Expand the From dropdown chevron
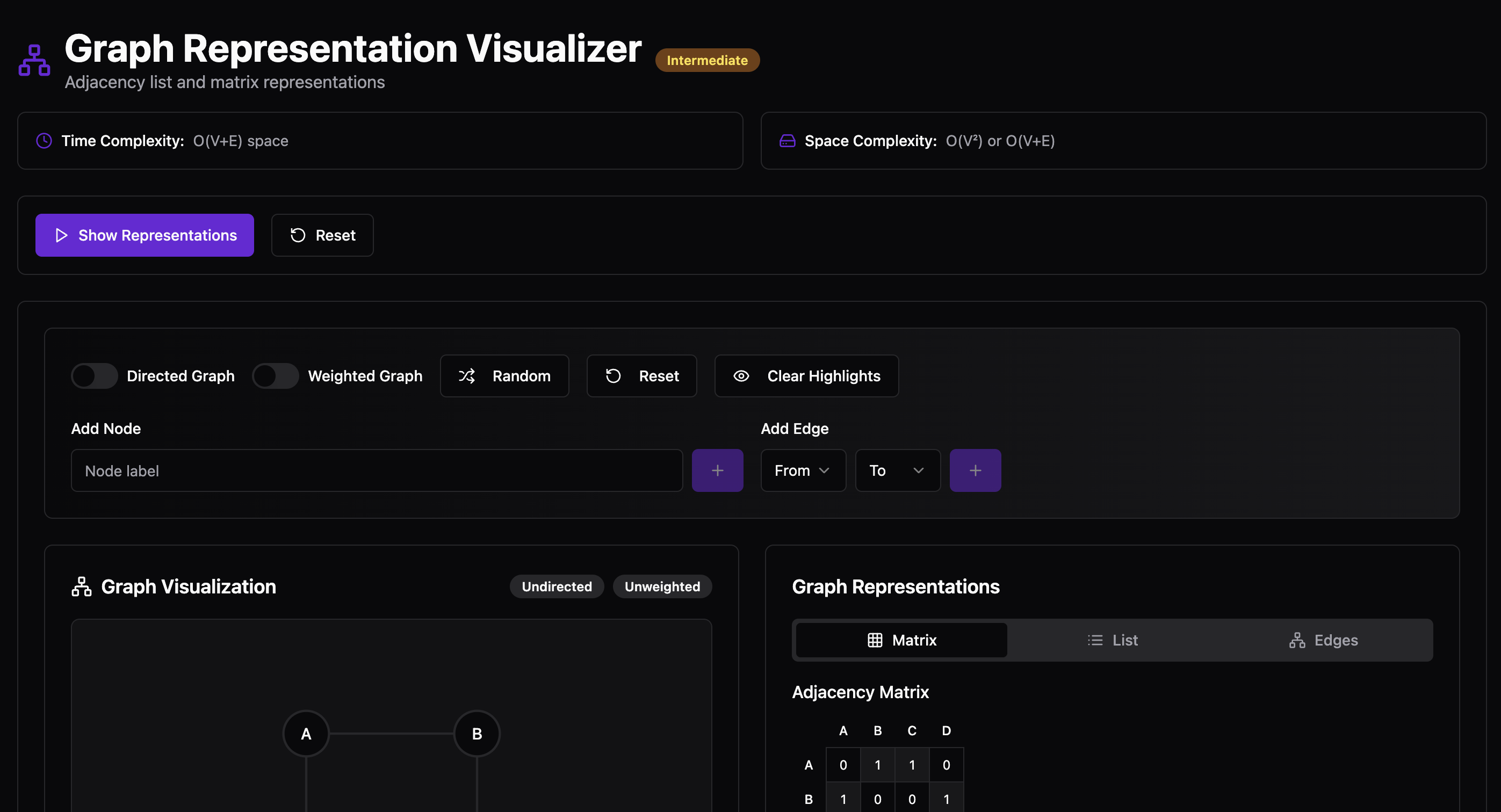Image resolution: width=1501 pixels, height=812 pixels. click(x=824, y=470)
